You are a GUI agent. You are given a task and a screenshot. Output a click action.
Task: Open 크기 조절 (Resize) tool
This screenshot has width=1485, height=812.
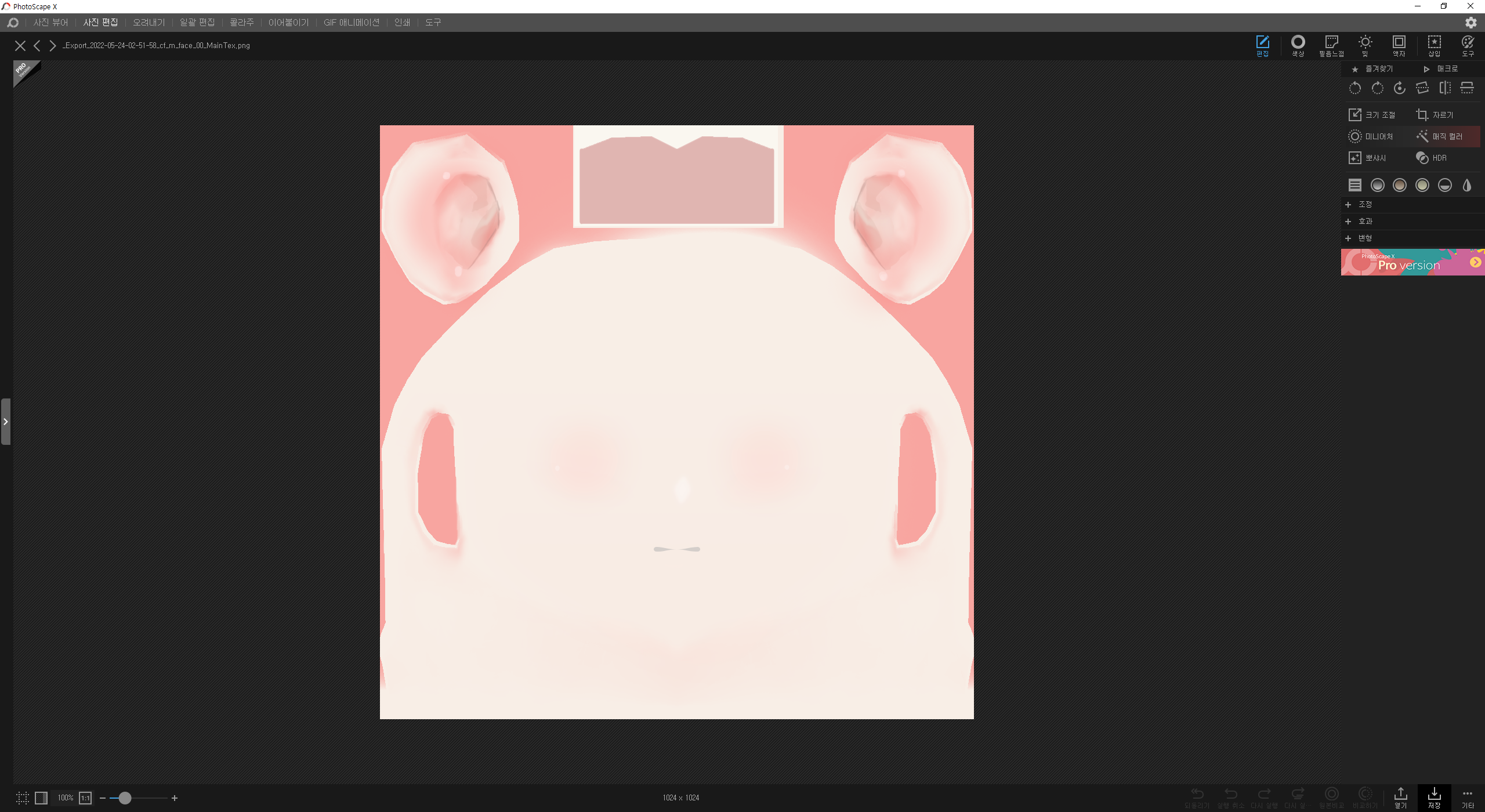click(1372, 115)
